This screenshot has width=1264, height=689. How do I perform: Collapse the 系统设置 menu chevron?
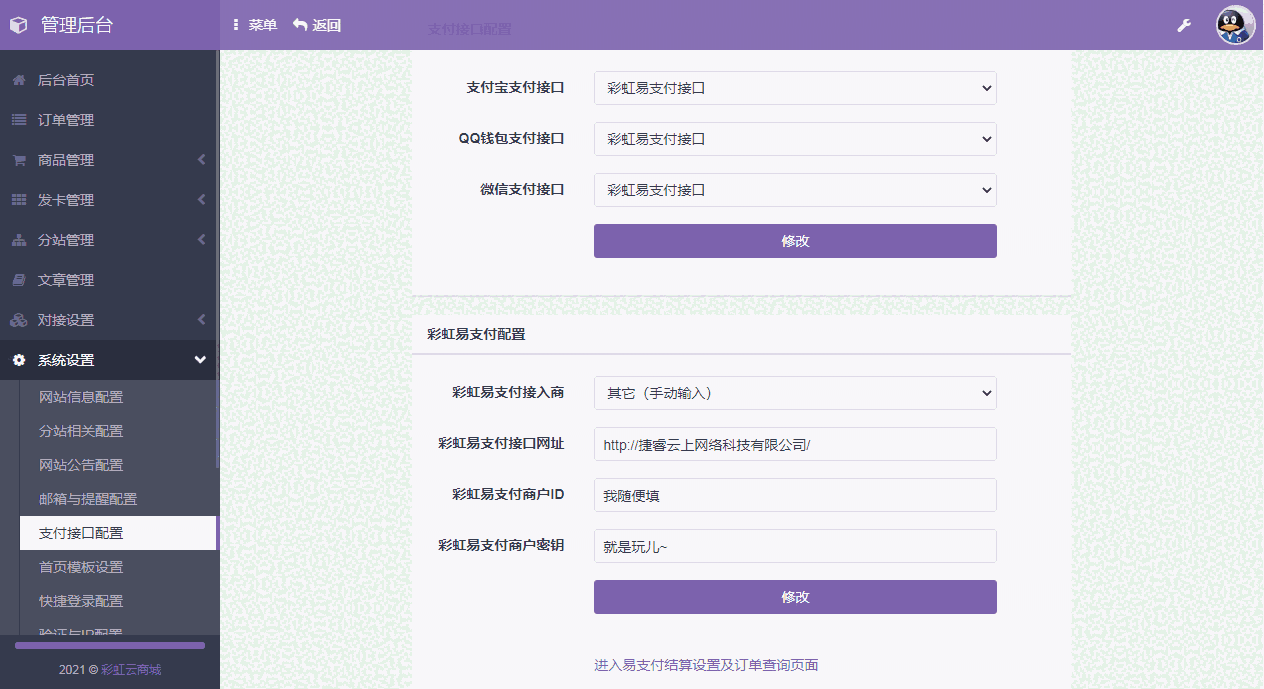coord(200,360)
